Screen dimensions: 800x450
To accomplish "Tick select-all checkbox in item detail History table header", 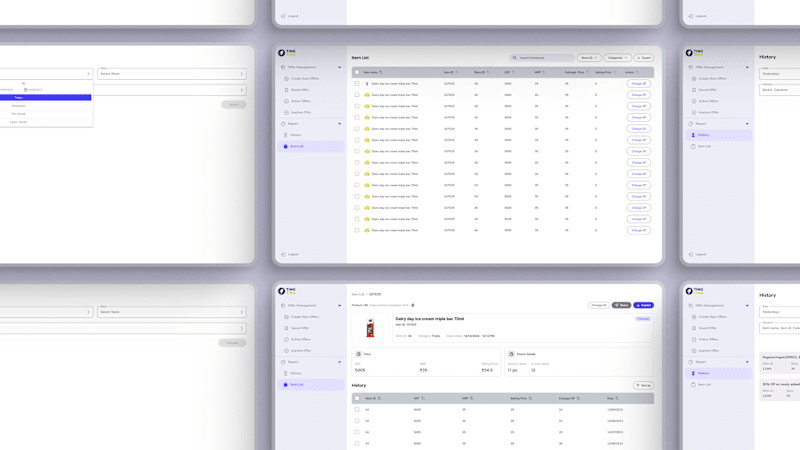I will pyautogui.click(x=357, y=398).
